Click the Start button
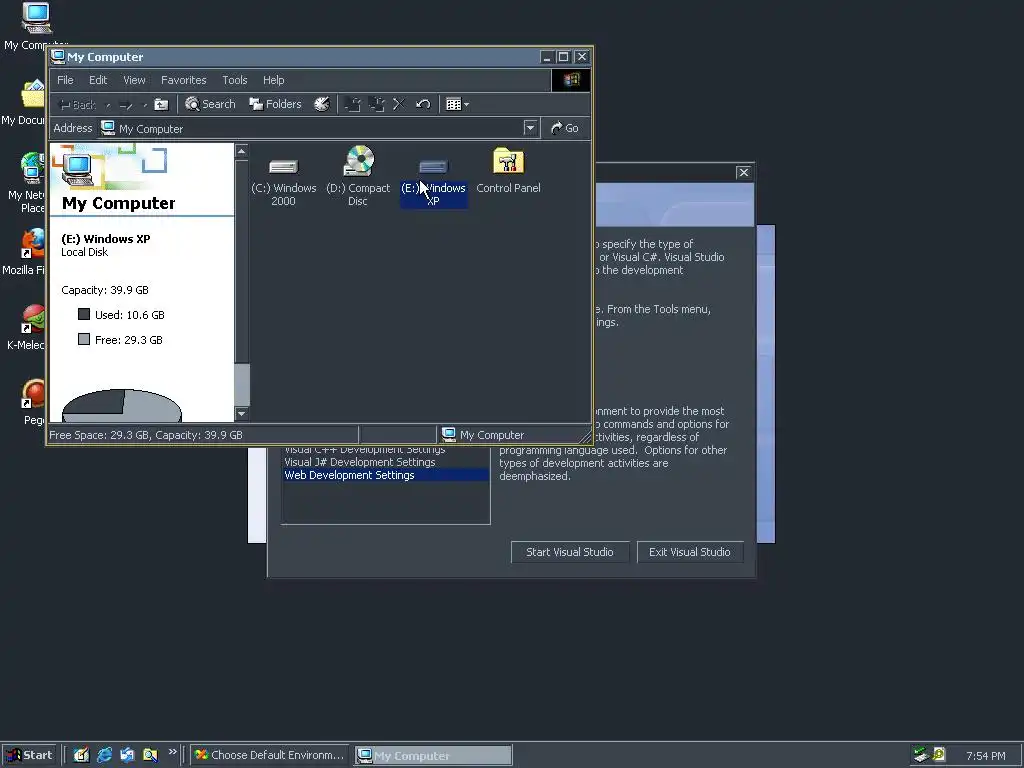Viewport: 1024px width, 768px height. 30,755
